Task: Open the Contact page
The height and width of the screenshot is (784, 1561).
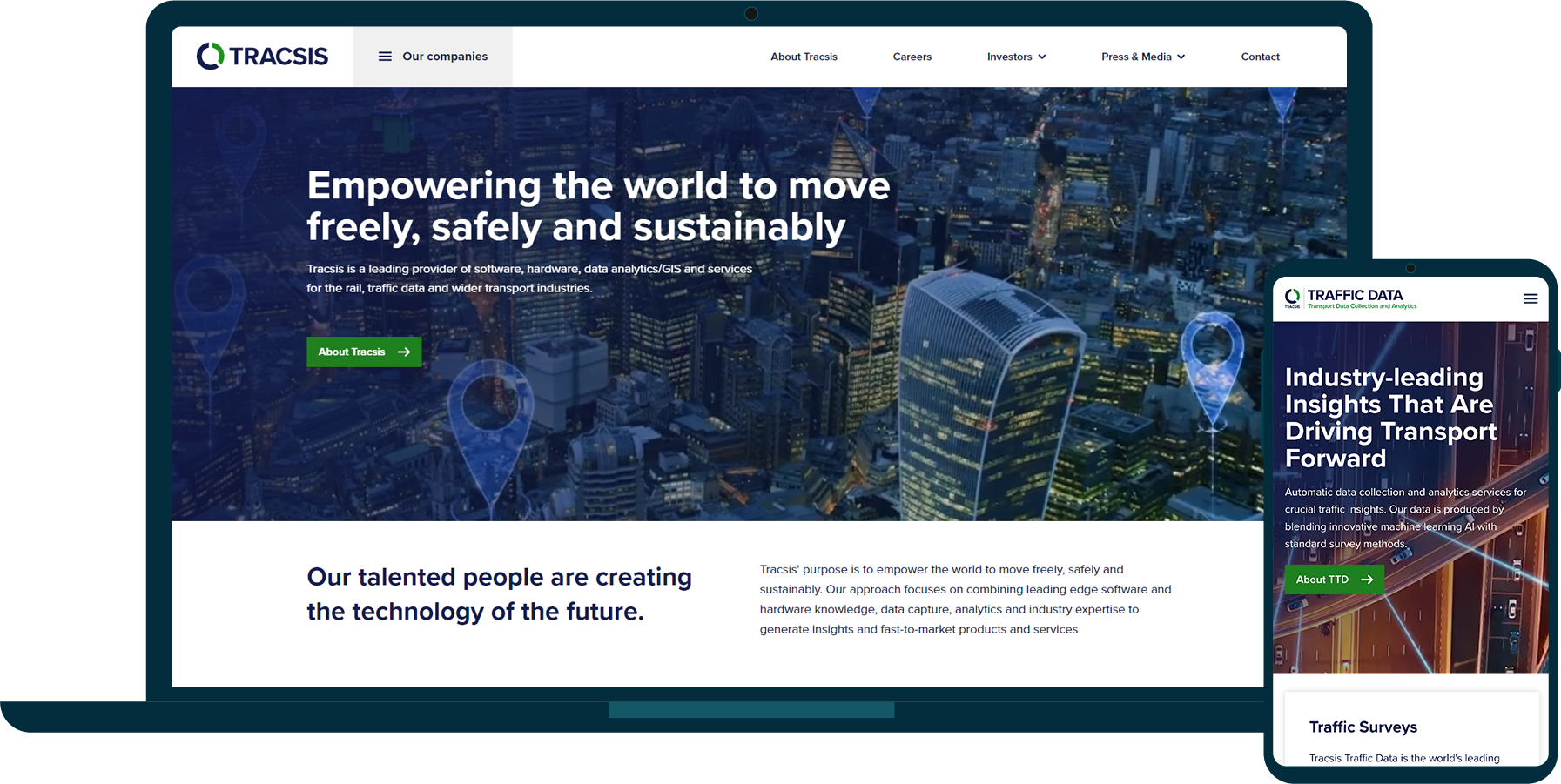Action: pyautogui.click(x=1260, y=57)
